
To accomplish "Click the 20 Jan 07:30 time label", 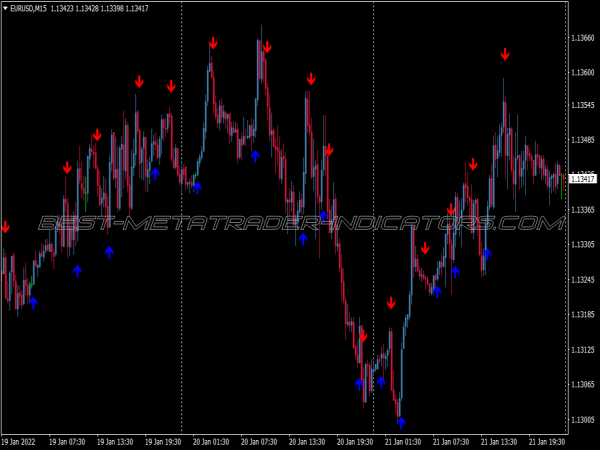I will (259, 442).
